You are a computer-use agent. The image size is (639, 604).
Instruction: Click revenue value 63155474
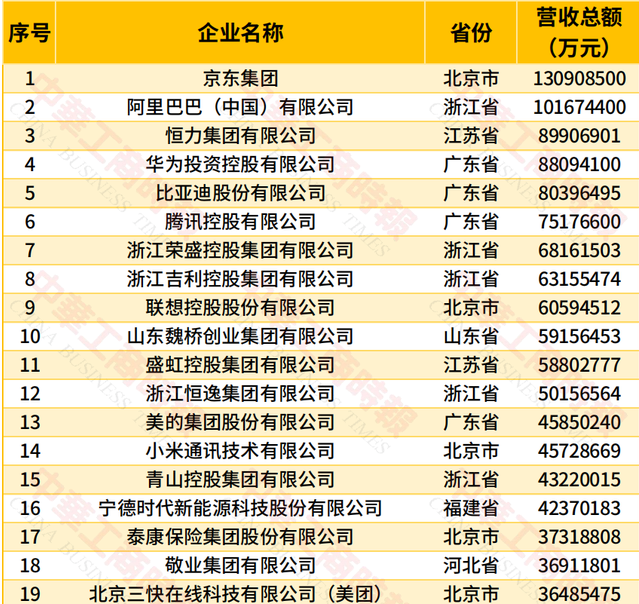click(580, 279)
